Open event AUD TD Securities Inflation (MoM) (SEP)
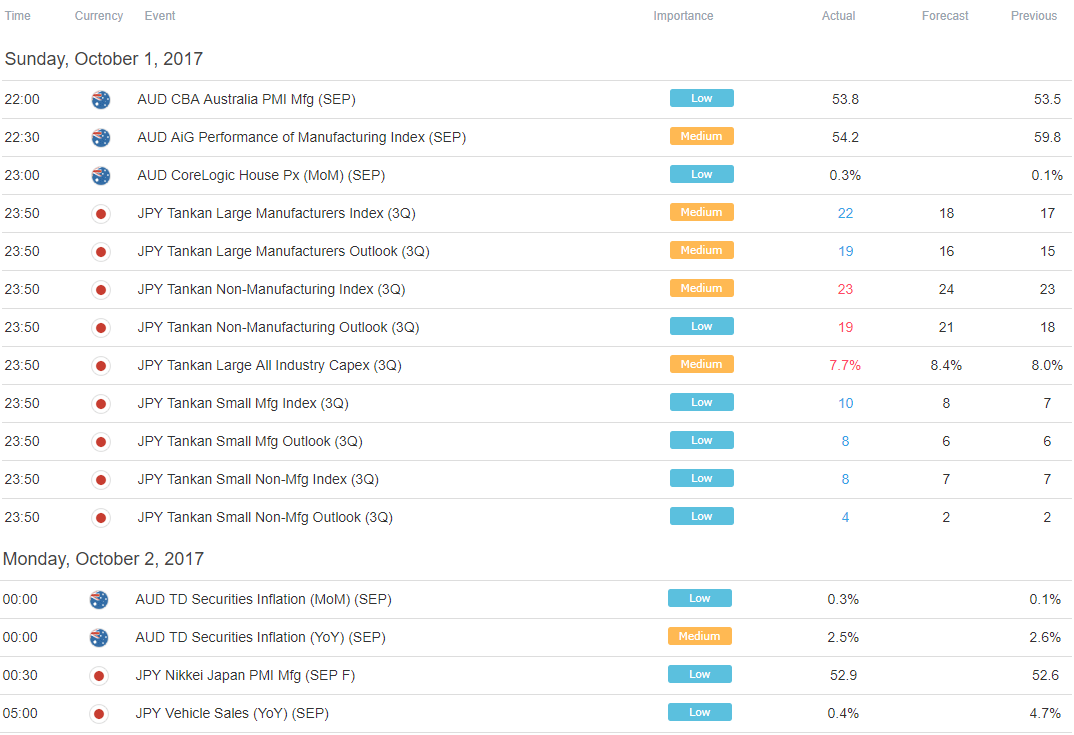 click(264, 599)
